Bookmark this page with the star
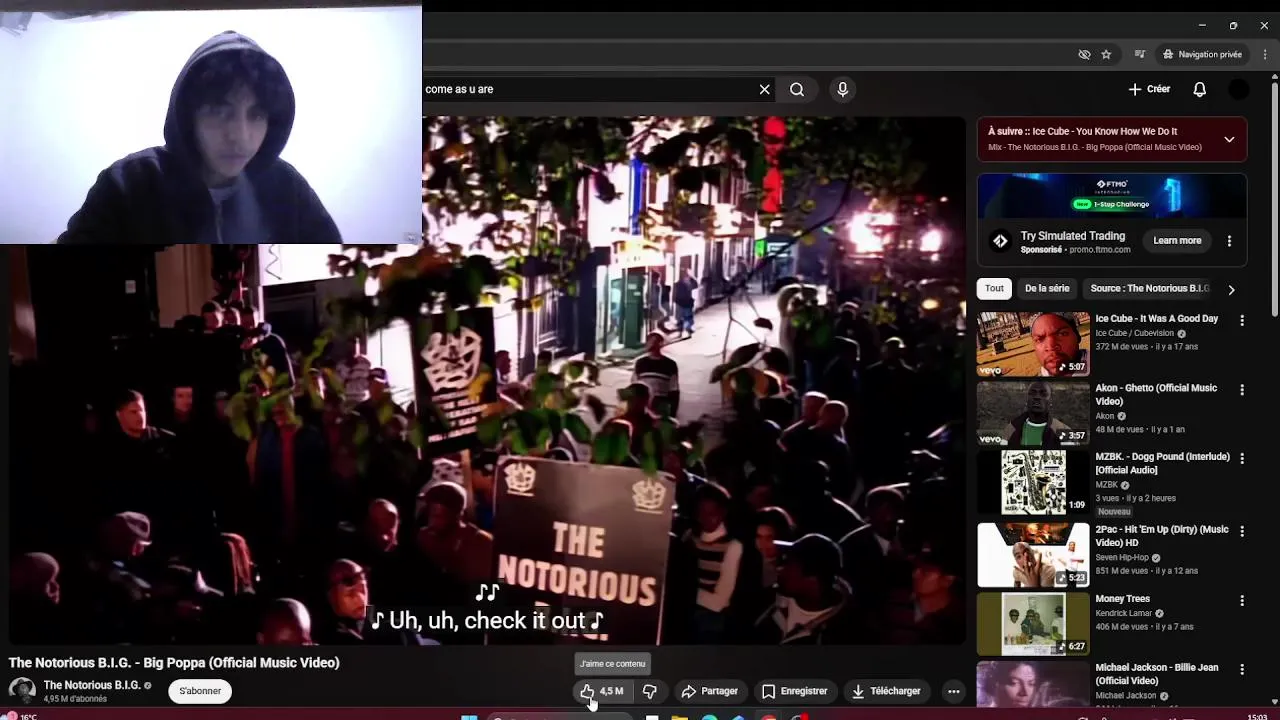1280x720 pixels. point(1106,54)
